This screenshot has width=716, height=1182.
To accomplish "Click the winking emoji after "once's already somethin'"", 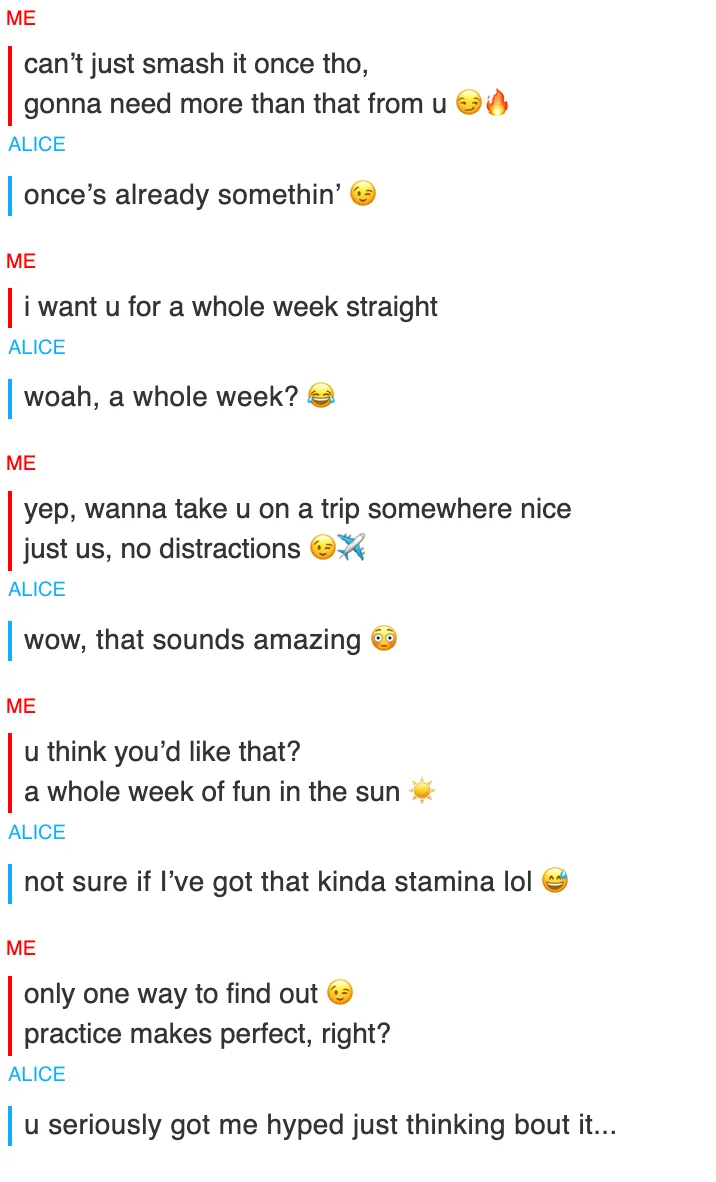I will [x=363, y=194].
